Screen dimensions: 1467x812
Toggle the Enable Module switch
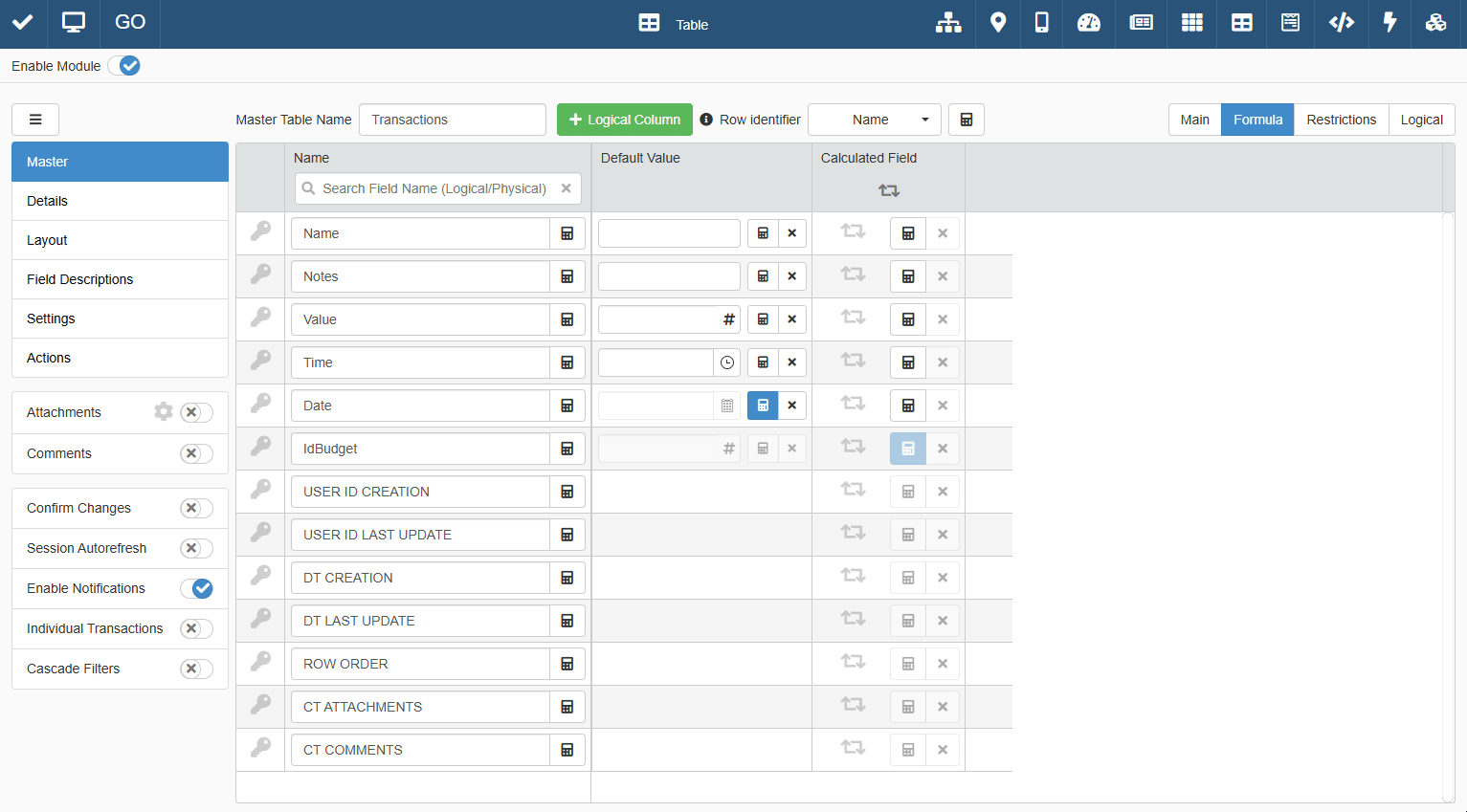124,65
